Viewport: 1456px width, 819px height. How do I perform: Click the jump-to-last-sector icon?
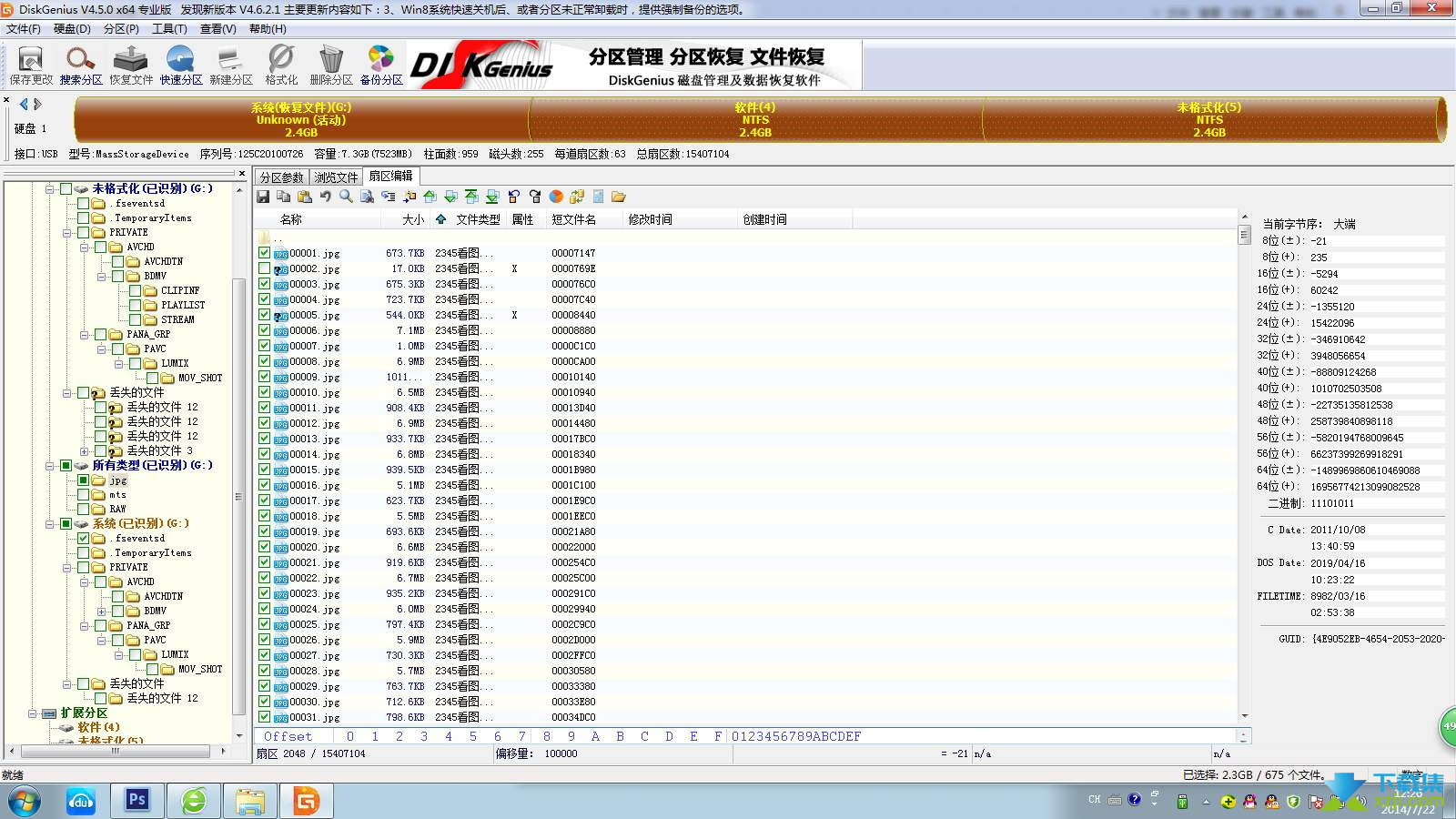[492, 197]
